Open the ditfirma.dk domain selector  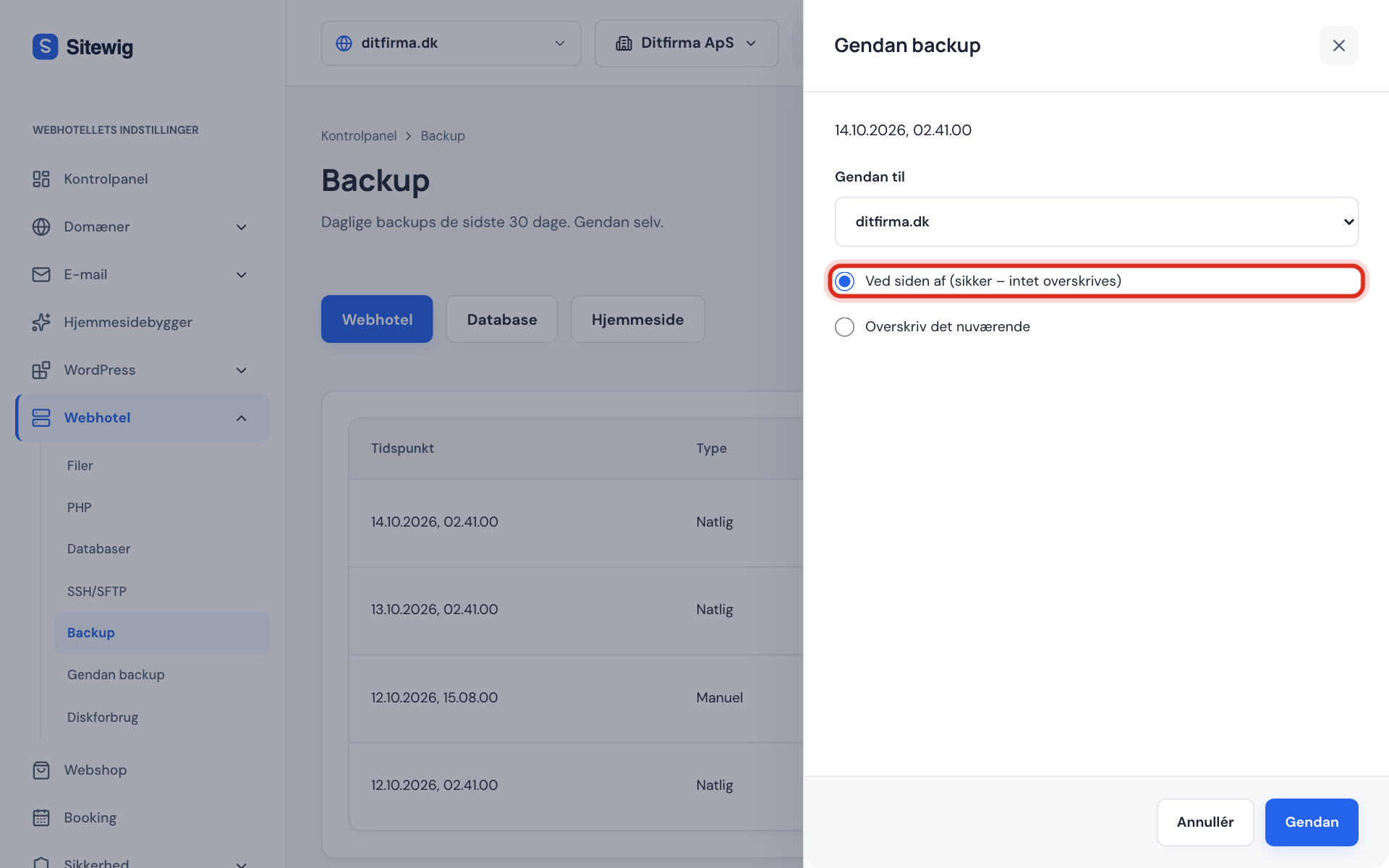[x=451, y=43]
